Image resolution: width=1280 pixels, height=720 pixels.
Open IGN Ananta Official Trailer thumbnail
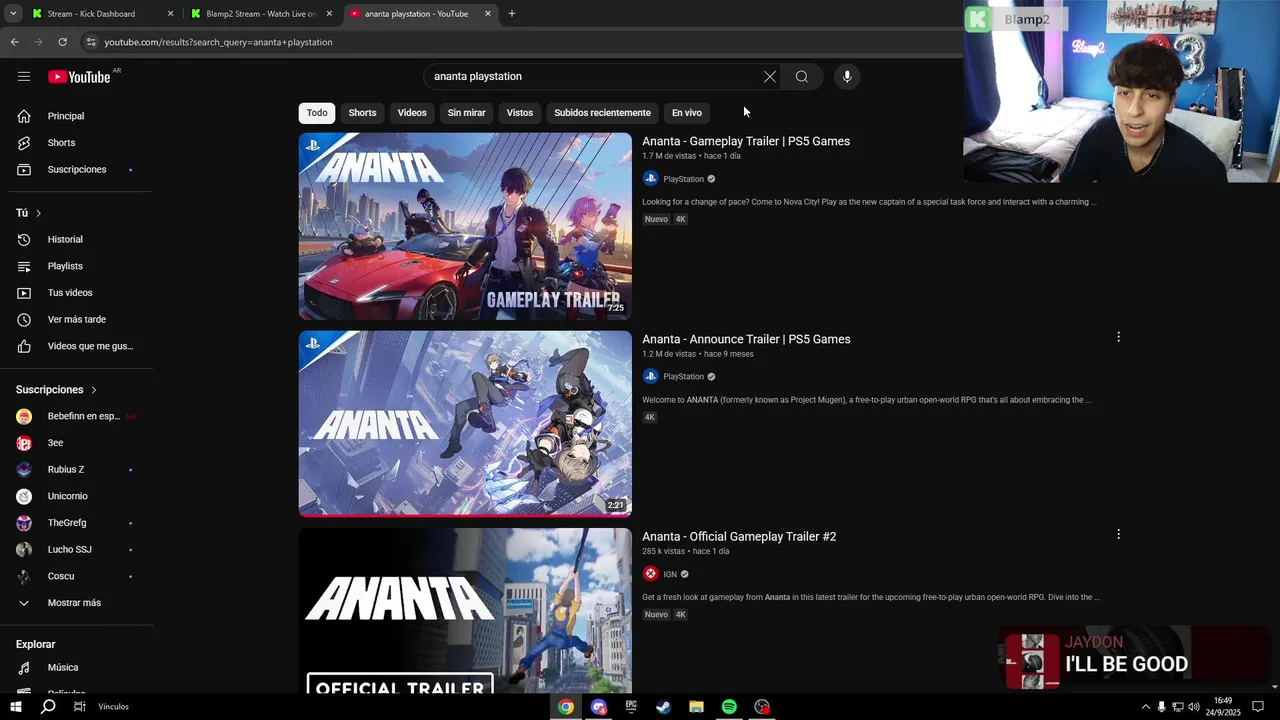point(465,611)
